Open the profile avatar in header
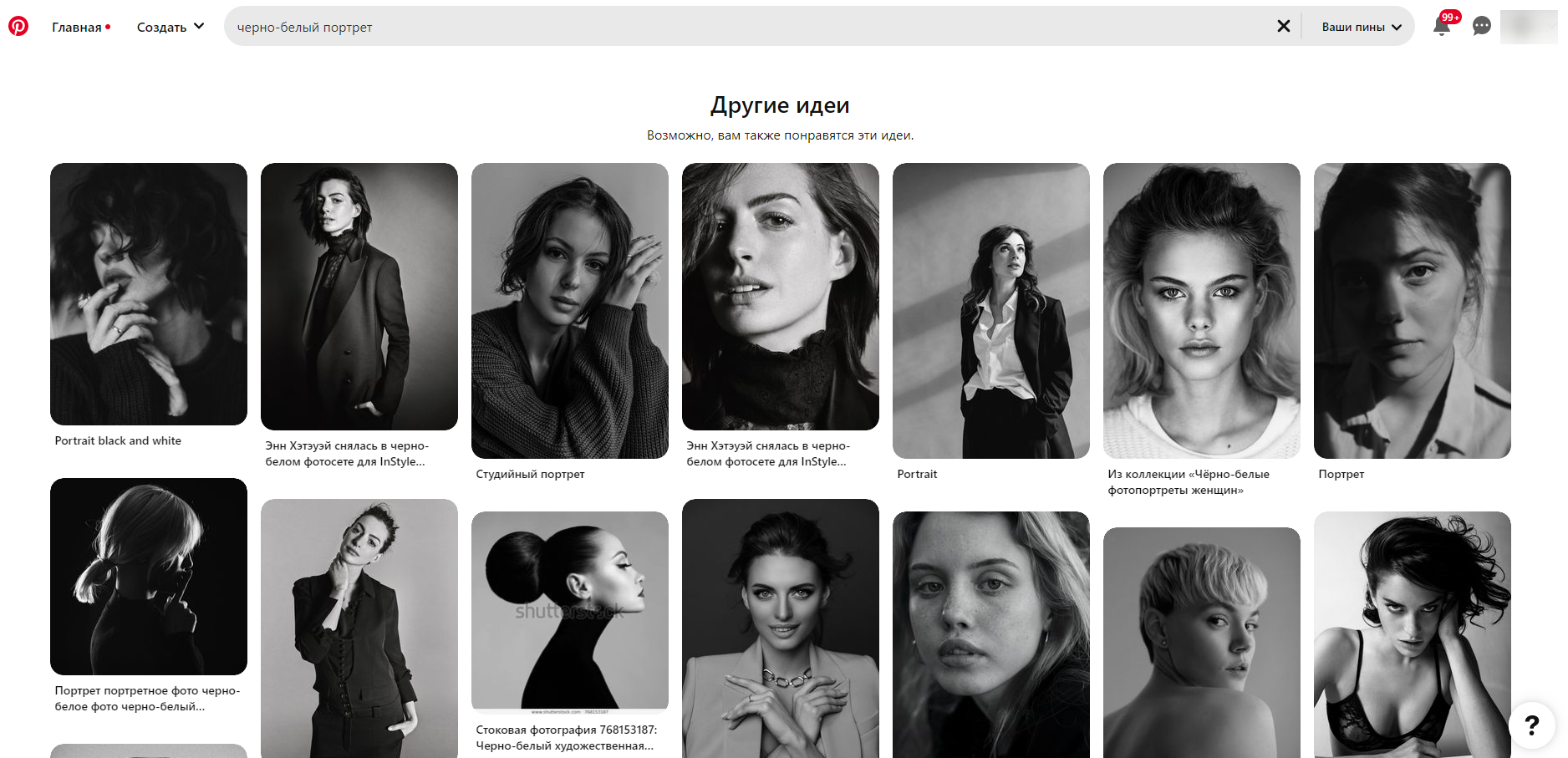Screen dimensions: 1568x758 pos(1527,27)
